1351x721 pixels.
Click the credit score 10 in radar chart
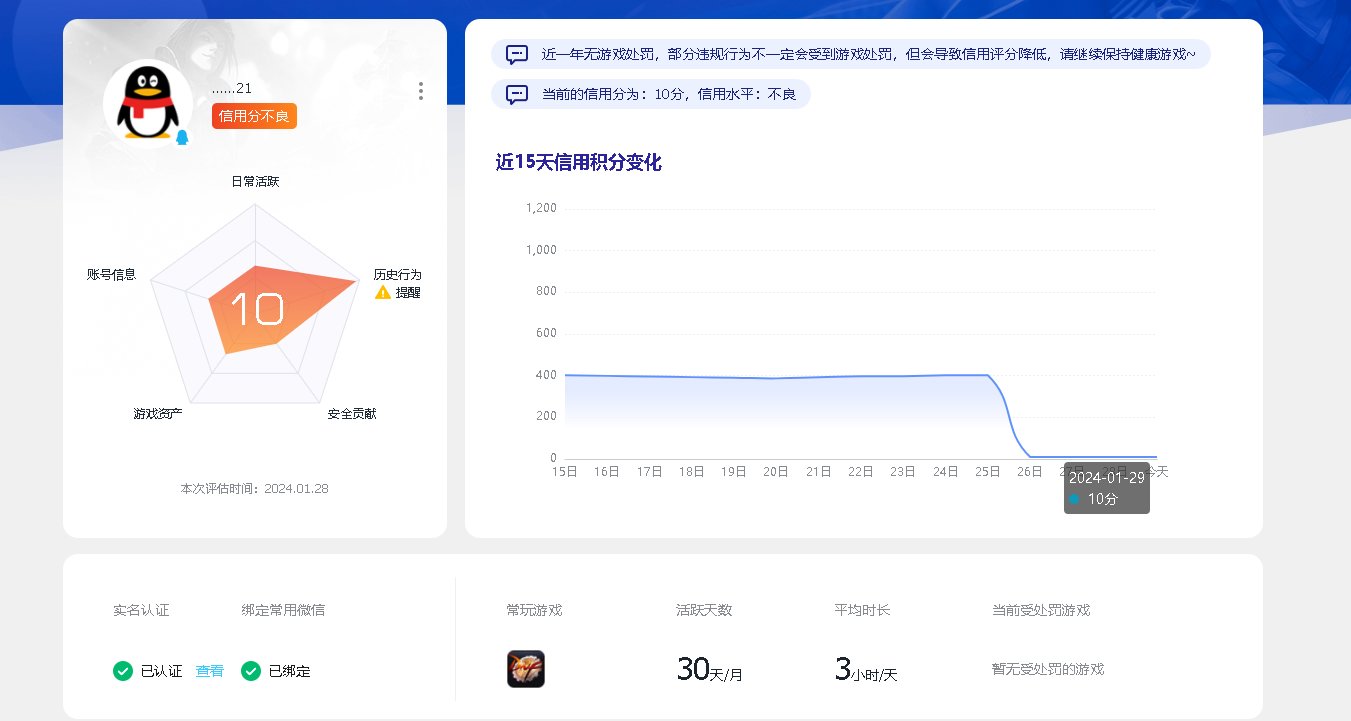tap(256, 309)
